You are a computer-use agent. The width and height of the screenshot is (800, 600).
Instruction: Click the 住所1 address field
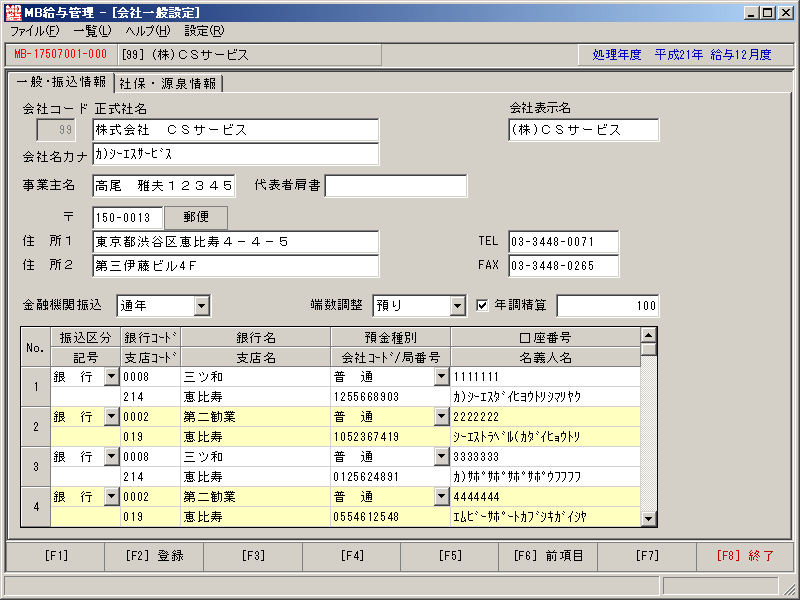point(236,242)
